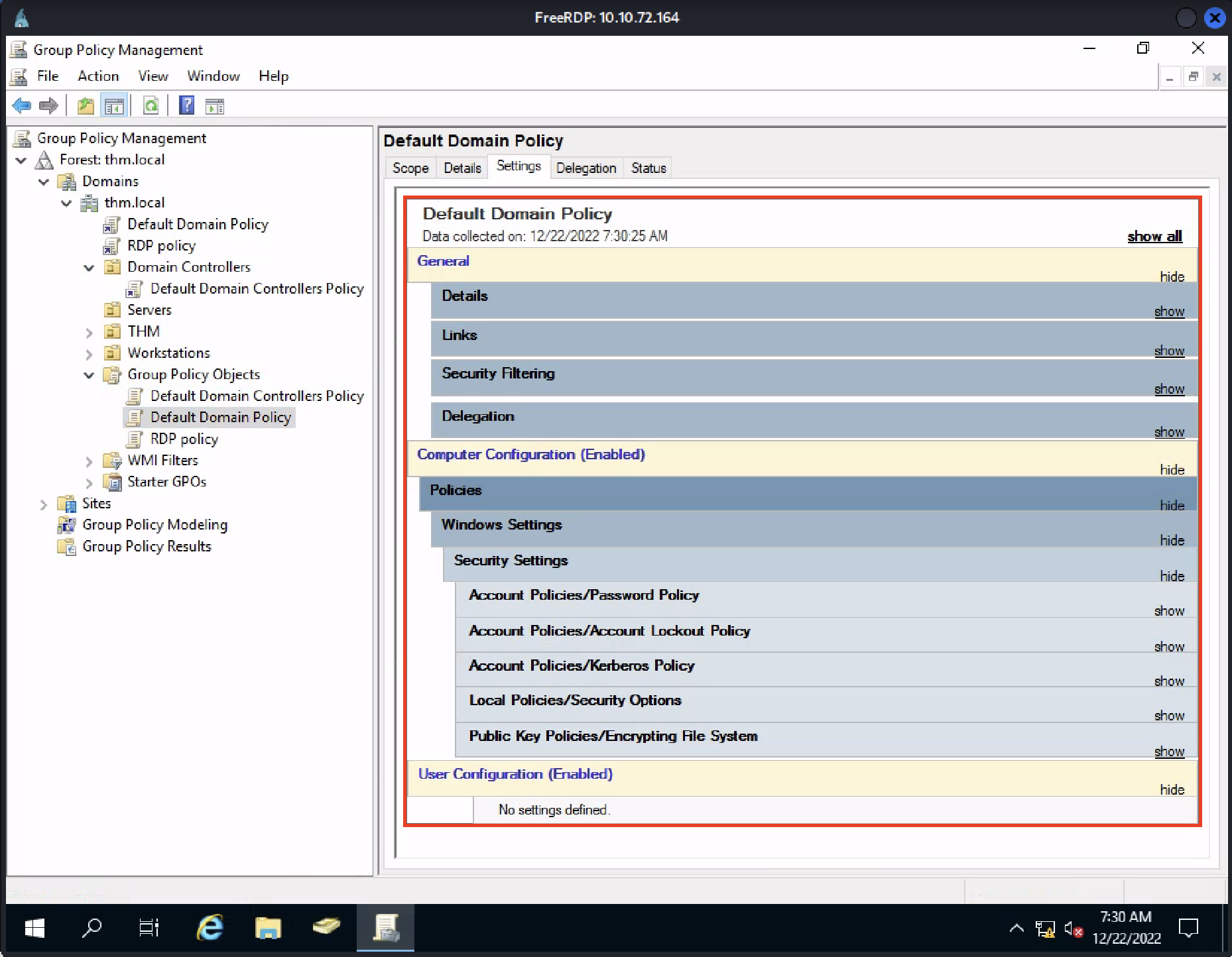Toggle the Show/Hide Console Tree icon
The height and width of the screenshot is (957, 1232).
114,105
